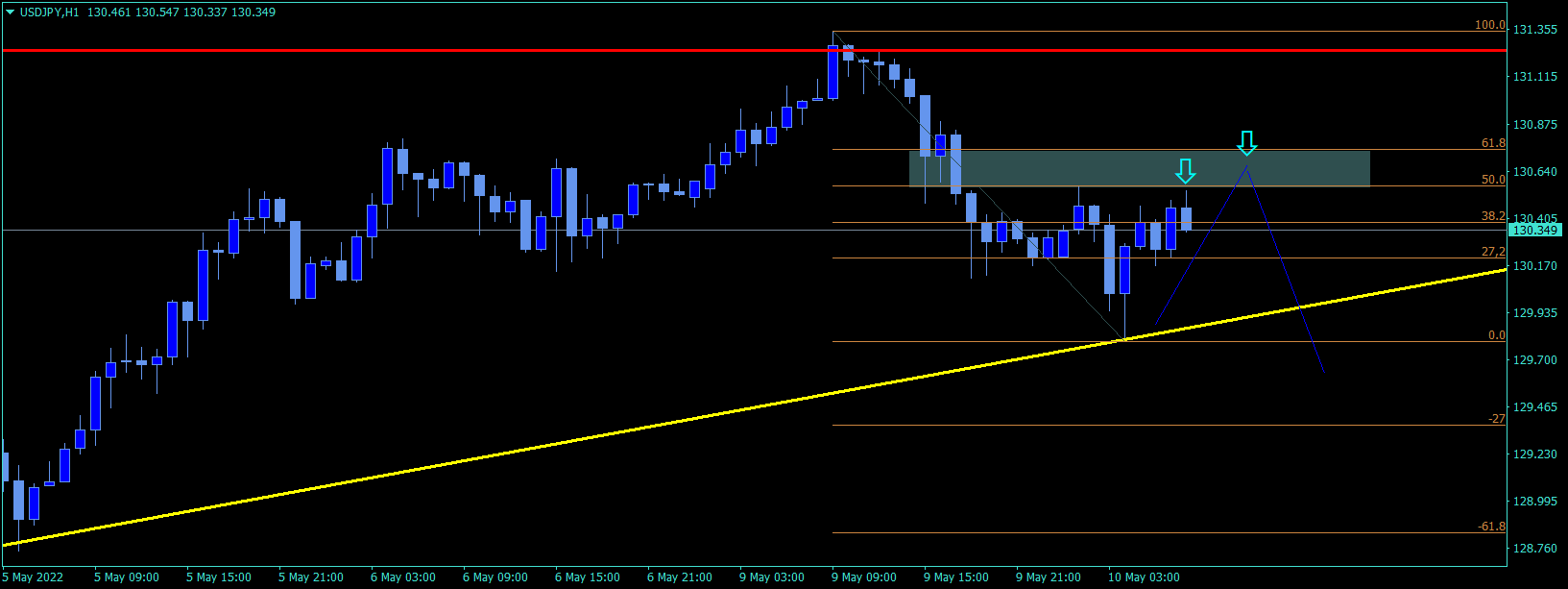
Task: Select the Fibonacci 61.8 level label
Action: click(1493, 143)
